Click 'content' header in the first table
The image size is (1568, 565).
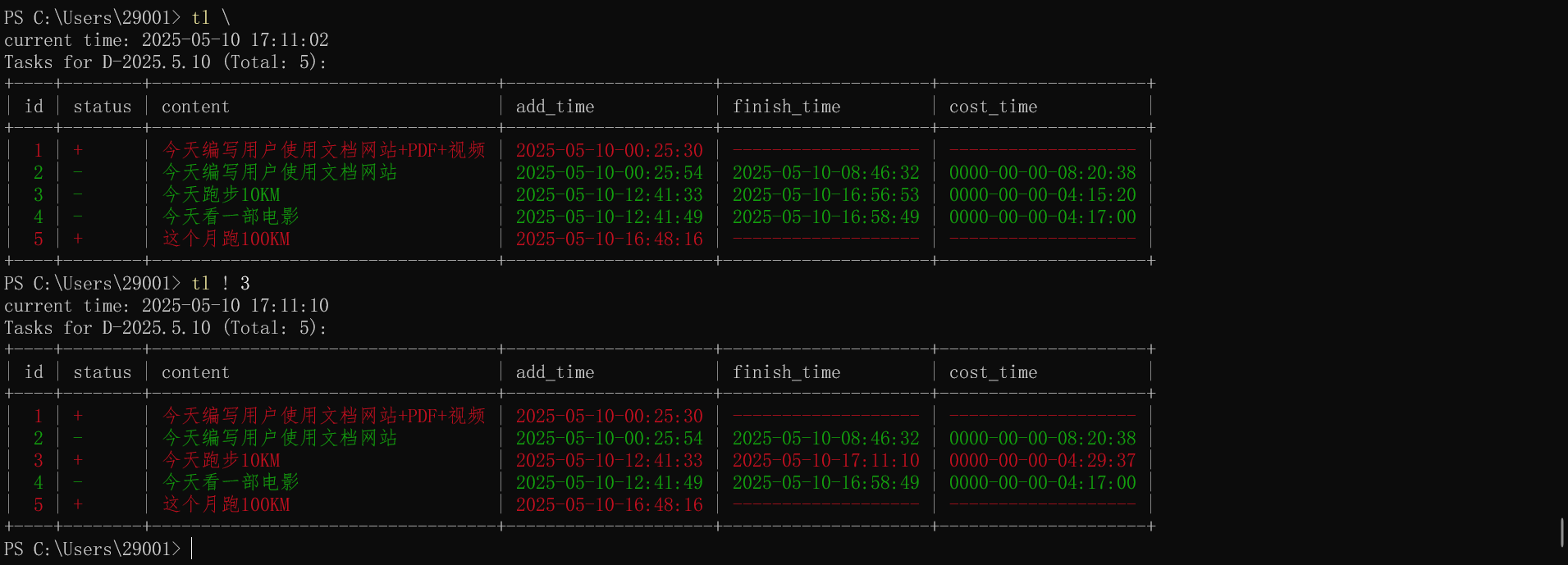[x=195, y=107]
